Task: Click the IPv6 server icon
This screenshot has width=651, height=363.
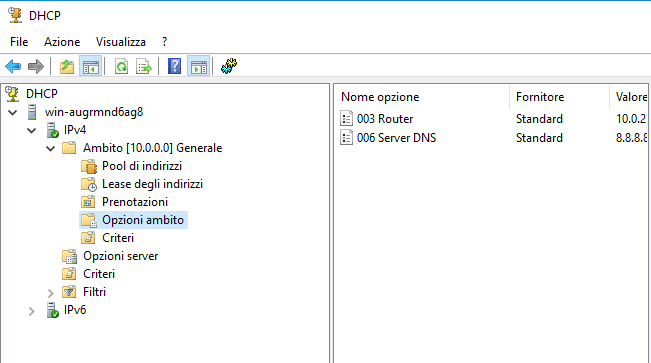Action: pyautogui.click(x=53, y=310)
